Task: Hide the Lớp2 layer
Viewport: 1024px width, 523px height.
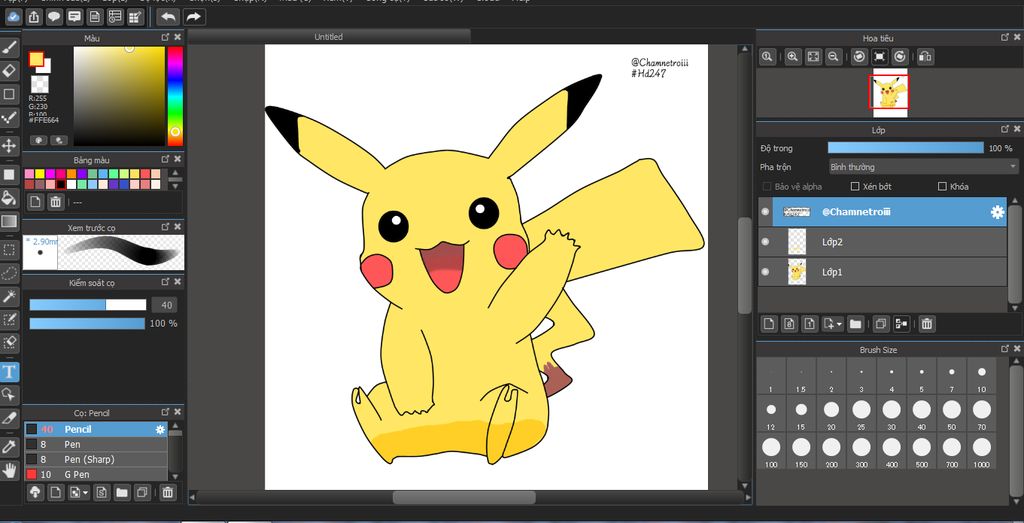Action: pyautogui.click(x=765, y=242)
